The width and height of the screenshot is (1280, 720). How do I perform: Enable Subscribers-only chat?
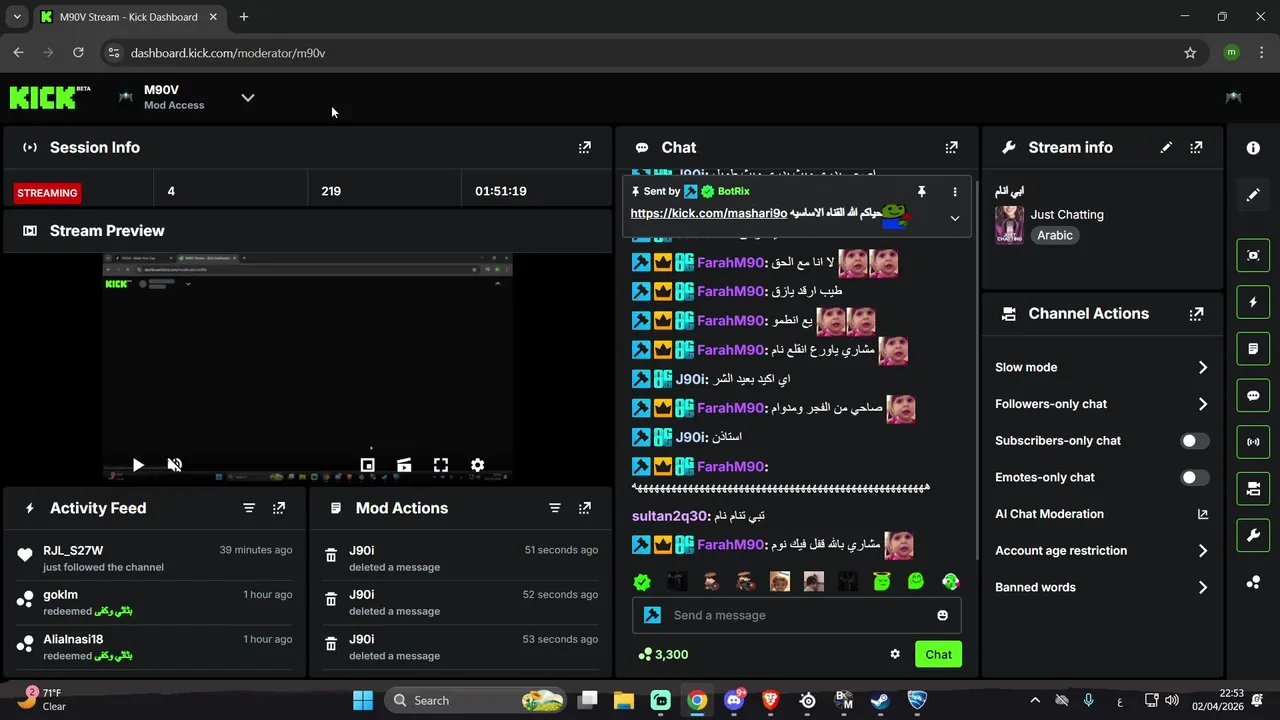pyautogui.click(x=1194, y=441)
